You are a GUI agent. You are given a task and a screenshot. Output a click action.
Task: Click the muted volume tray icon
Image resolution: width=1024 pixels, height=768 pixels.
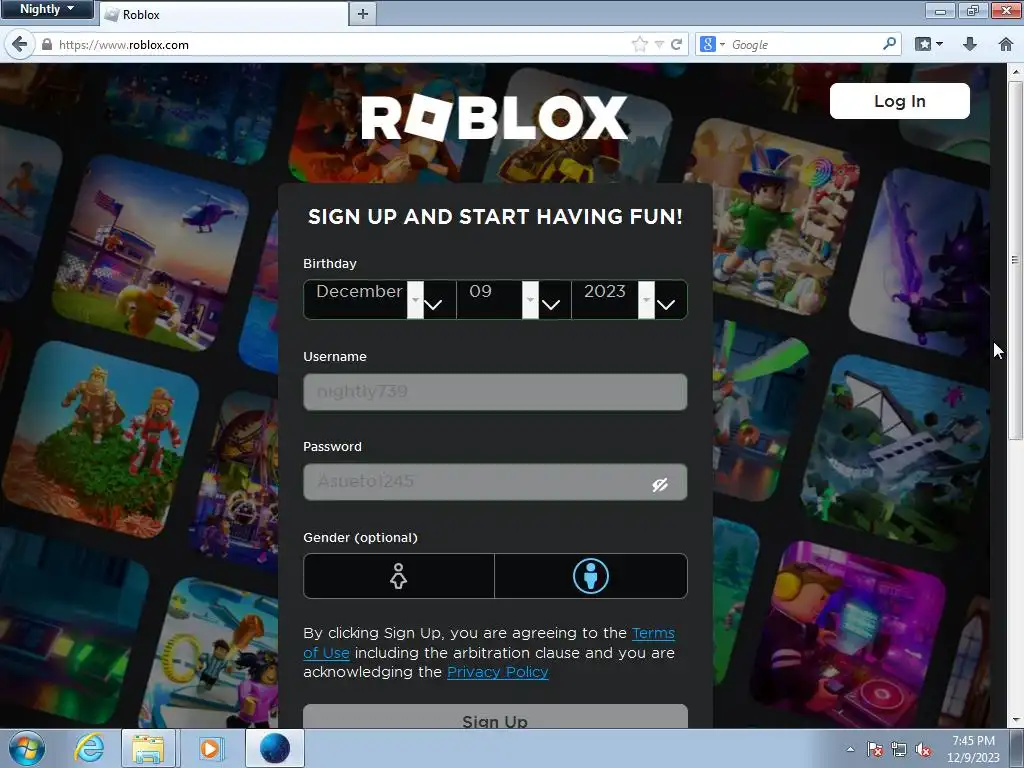[x=923, y=749]
